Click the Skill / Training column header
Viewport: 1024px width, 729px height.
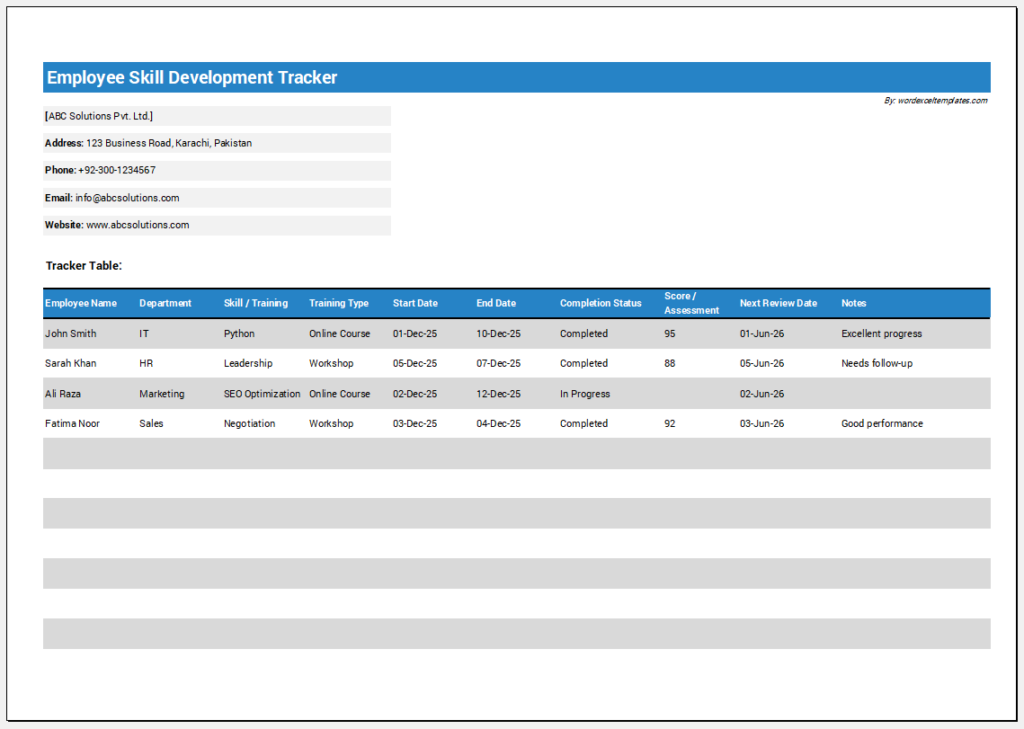pyautogui.click(x=255, y=303)
